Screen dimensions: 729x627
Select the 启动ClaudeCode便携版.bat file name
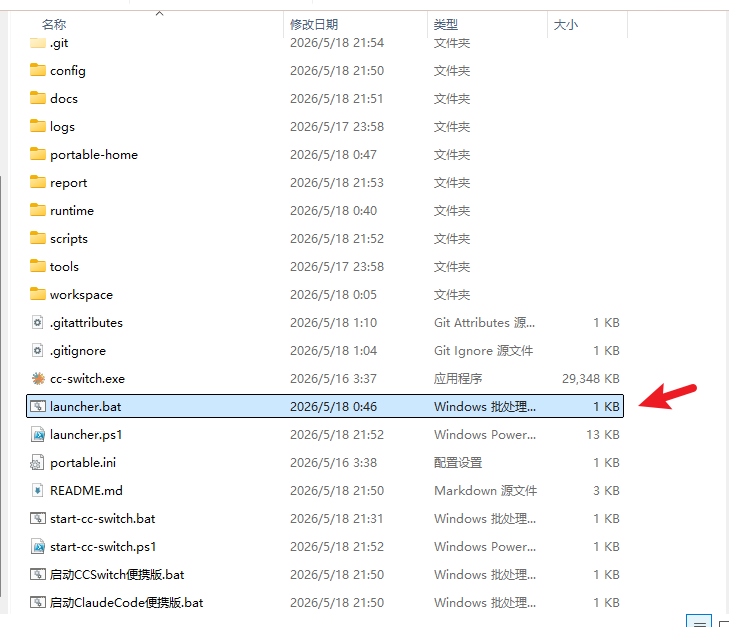pyautogui.click(x=127, y=602)
